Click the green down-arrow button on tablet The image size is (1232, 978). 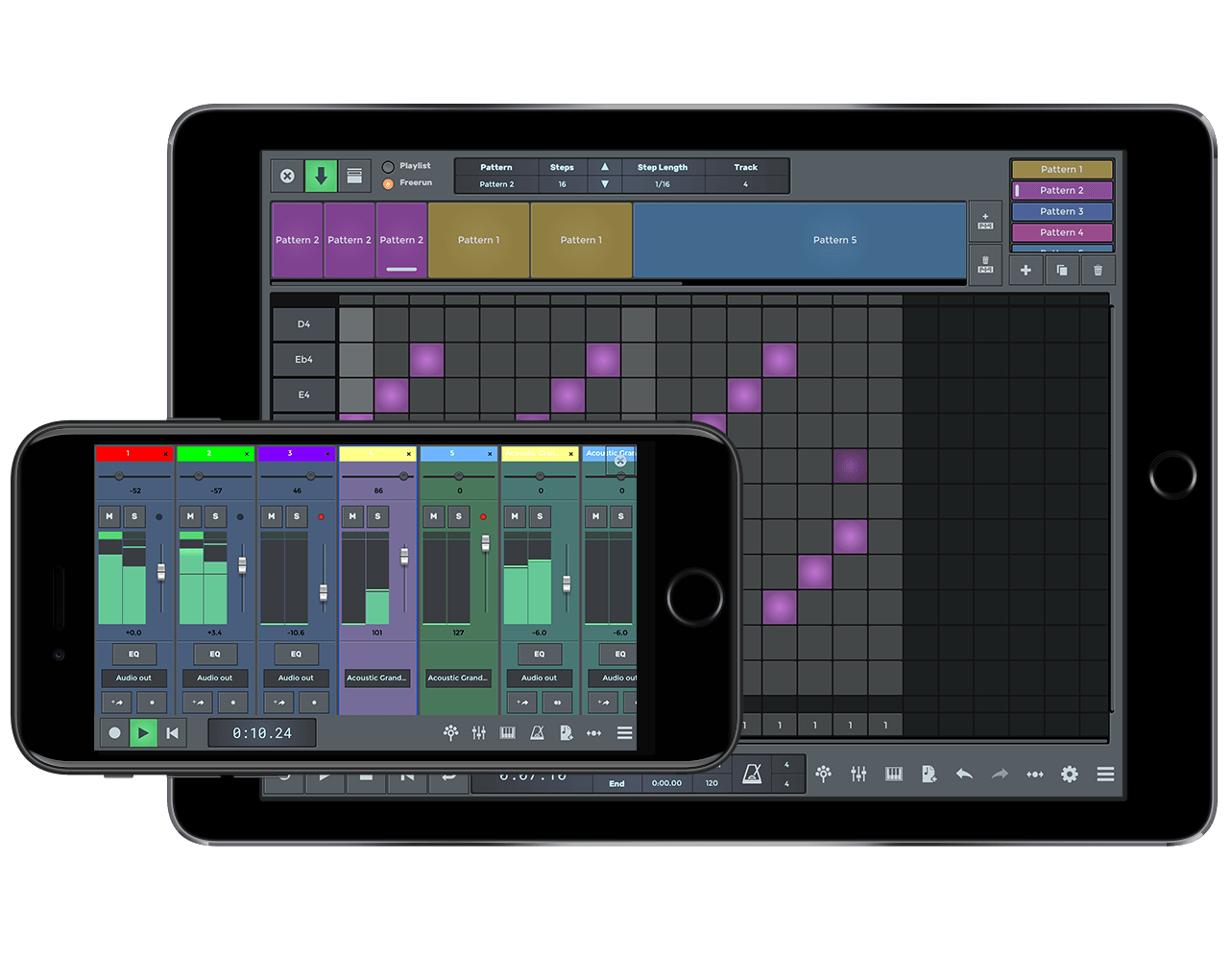click(x=321, y=176)
